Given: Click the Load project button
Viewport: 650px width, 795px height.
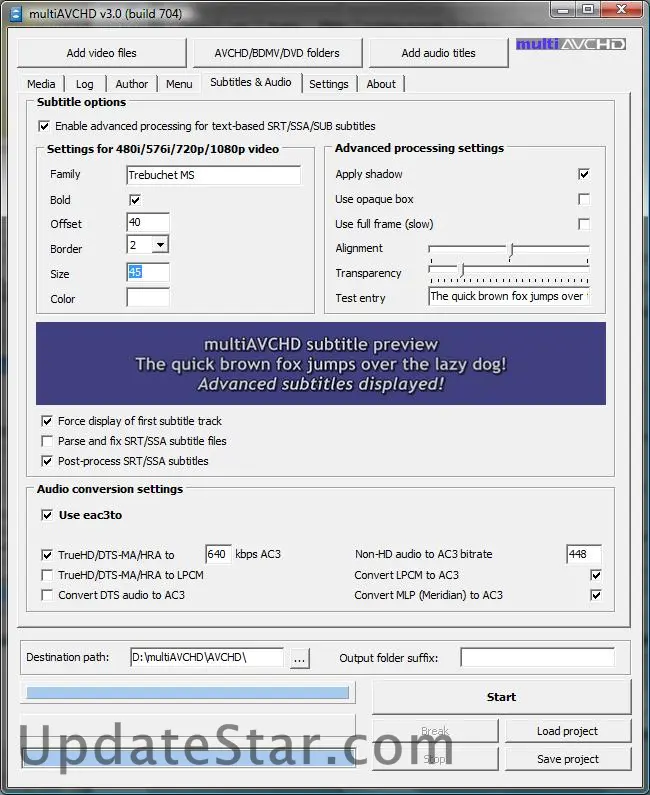Looking at the screenshot, I should click(567, 731).
